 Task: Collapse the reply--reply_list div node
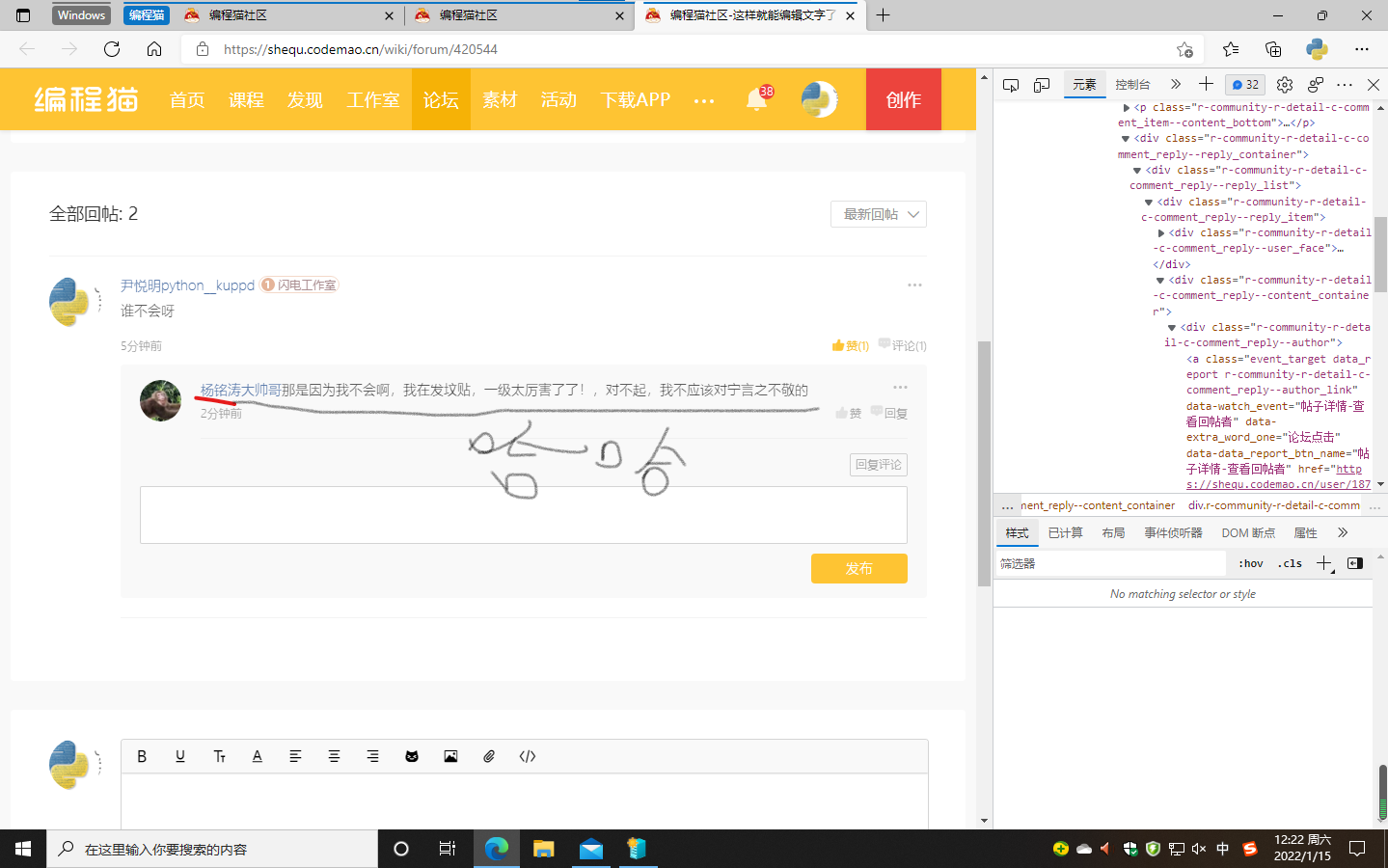(x=1137, y=170)
